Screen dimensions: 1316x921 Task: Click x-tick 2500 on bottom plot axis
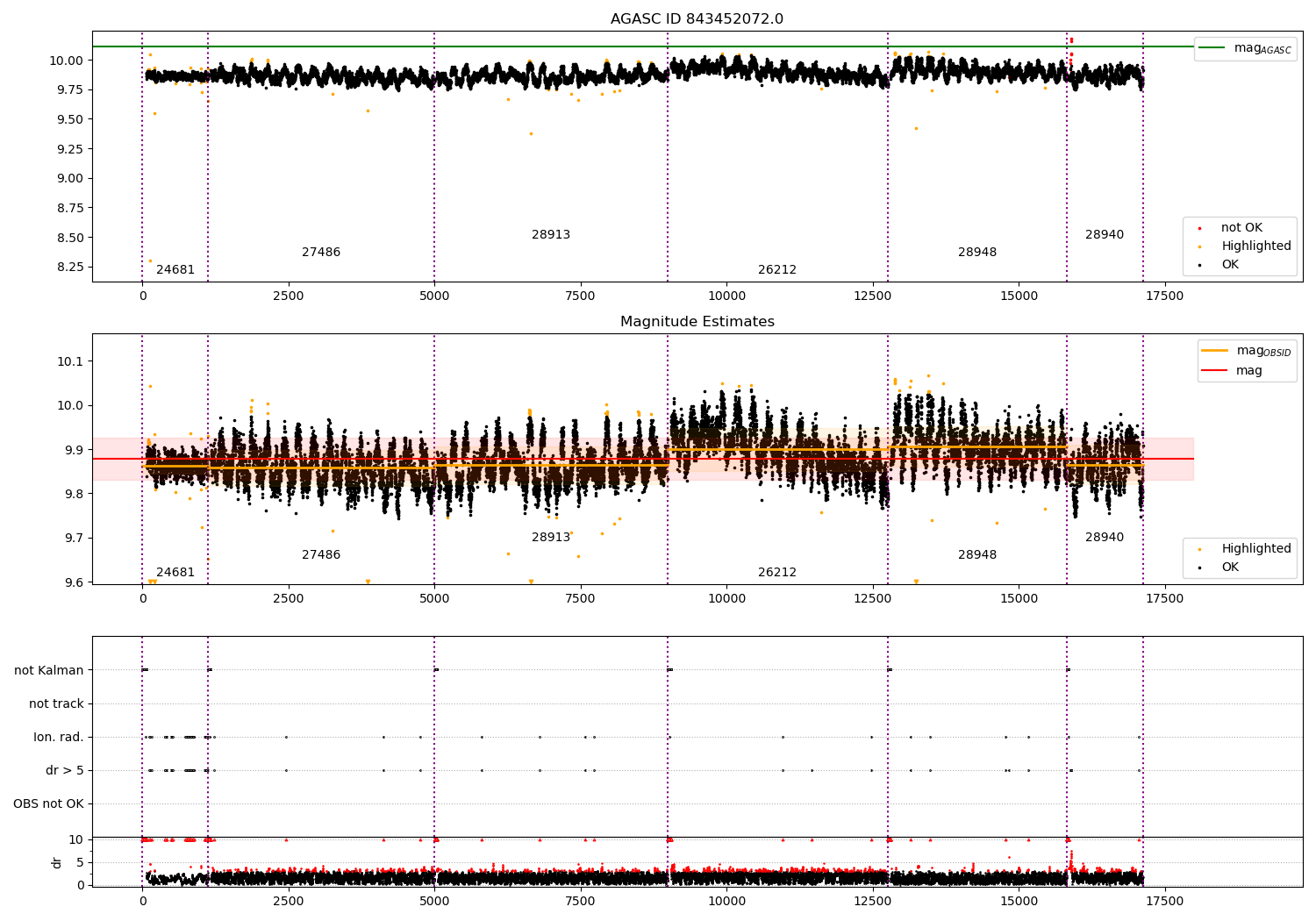coord(288,901)
